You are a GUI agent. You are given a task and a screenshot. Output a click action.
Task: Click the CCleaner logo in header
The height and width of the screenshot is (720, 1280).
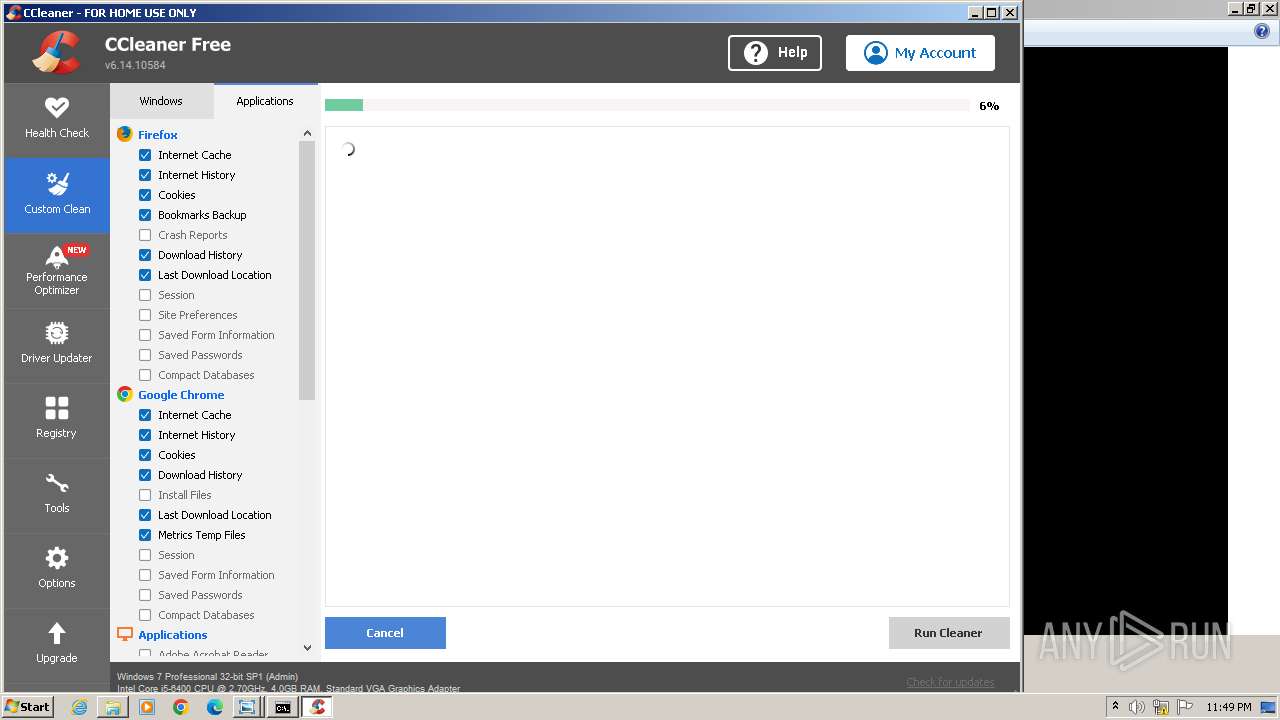click(x=56, y=53)
